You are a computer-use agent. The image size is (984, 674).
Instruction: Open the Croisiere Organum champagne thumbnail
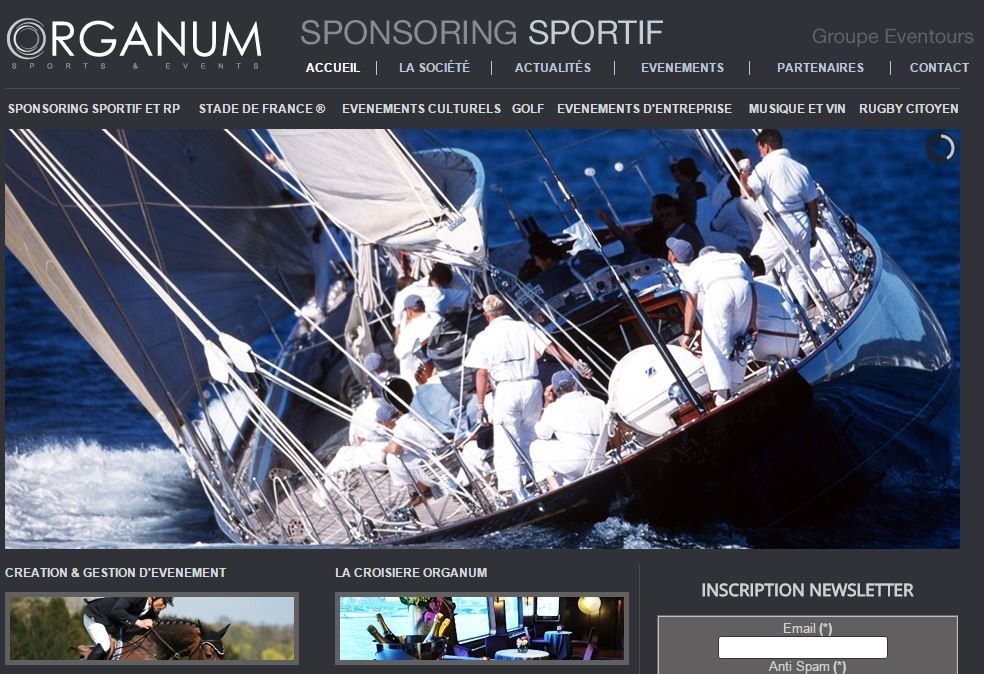(x=482, y=628)
